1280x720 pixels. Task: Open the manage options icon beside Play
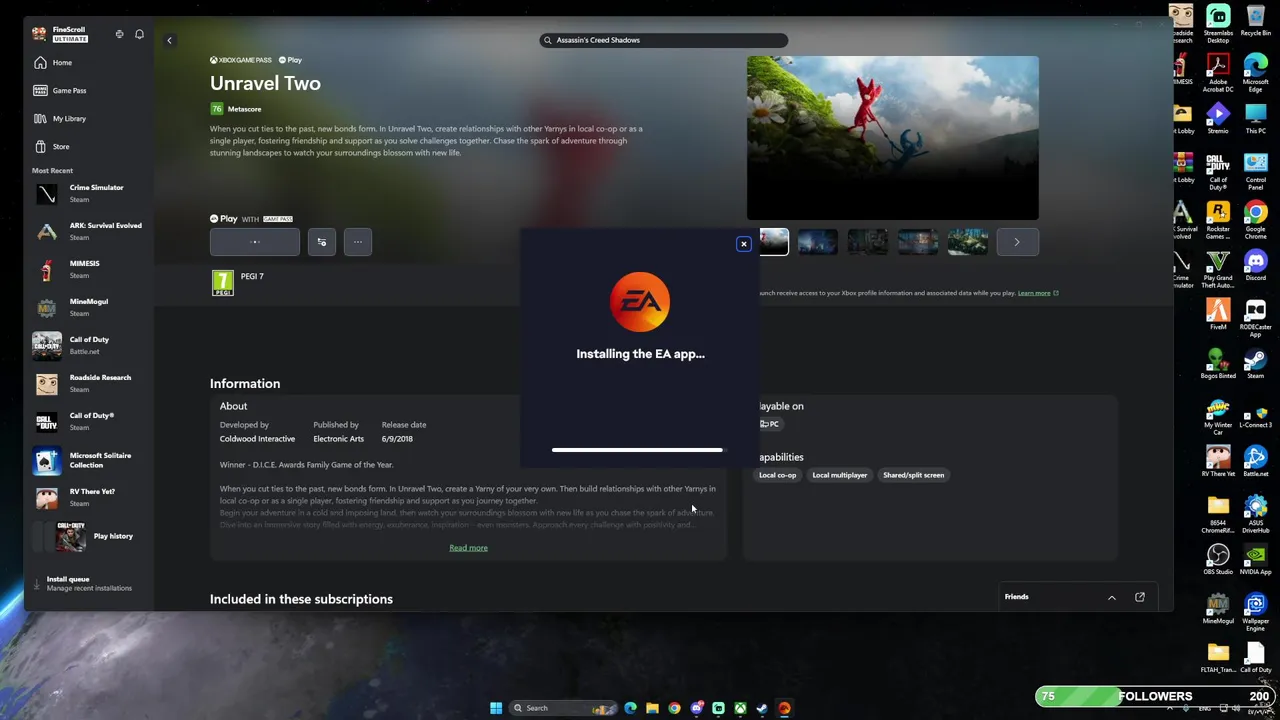322,242
